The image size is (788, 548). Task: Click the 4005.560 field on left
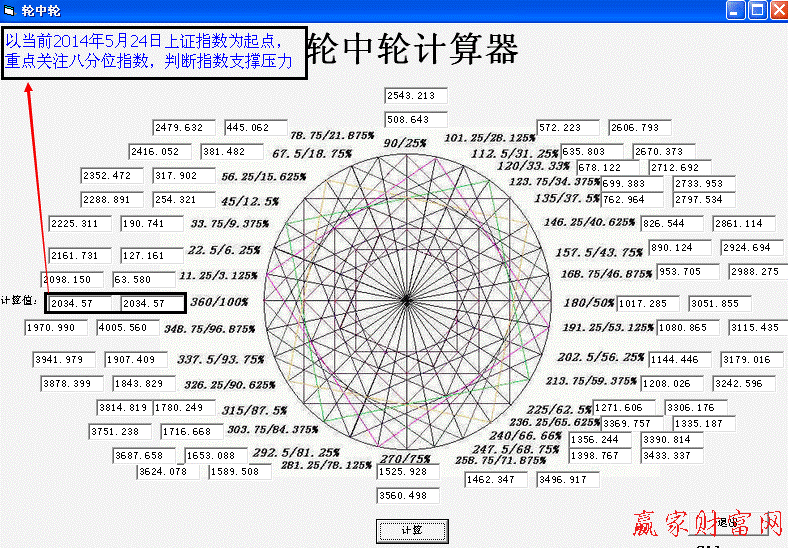point(131,328)
